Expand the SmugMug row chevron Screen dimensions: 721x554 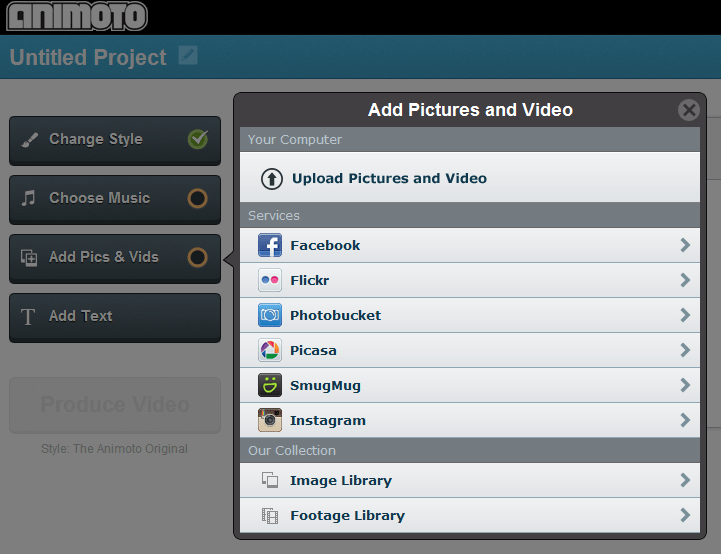pyautogui.click(x=685, y=385)
